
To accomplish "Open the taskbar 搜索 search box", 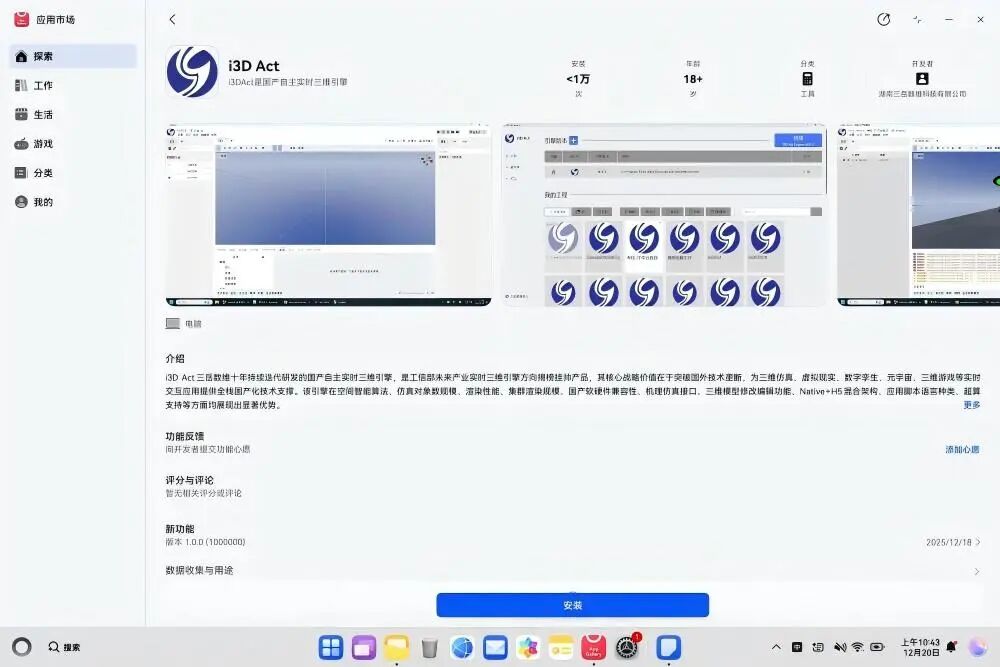I will 65,647.
